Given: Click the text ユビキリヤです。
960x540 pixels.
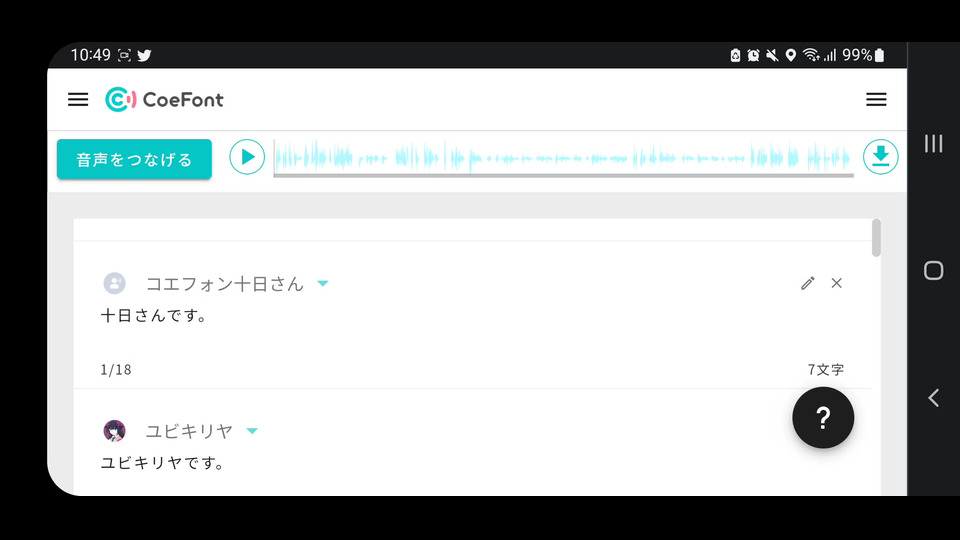Looking at the screenshot, I should tap(163, 463).
